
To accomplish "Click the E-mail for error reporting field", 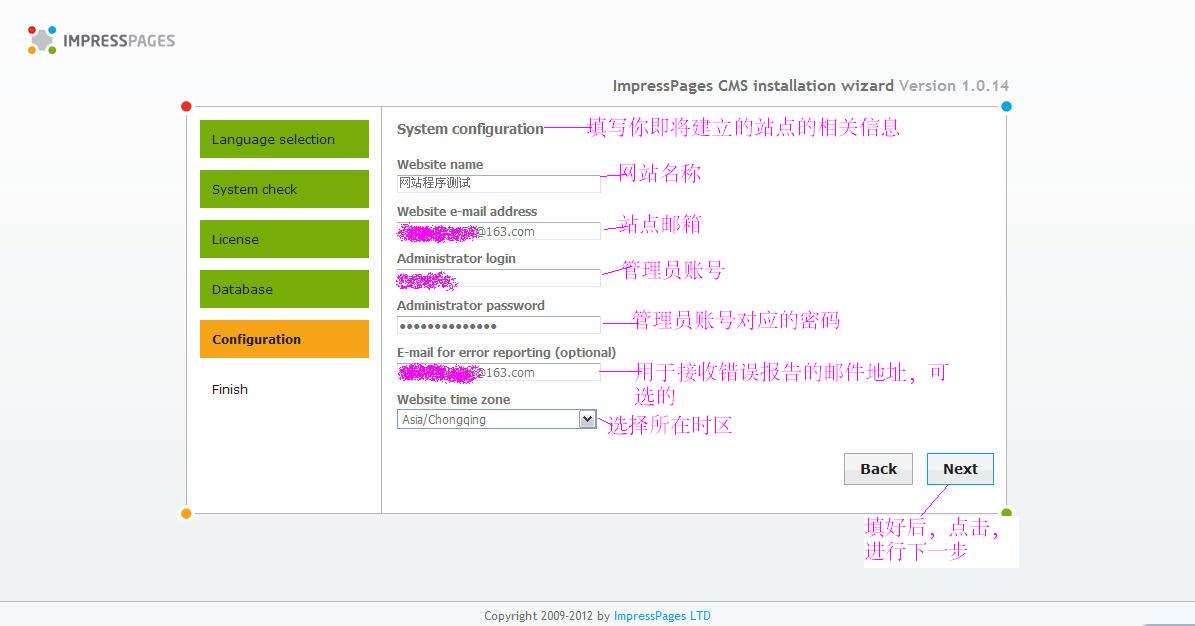I will tap(498, 372).
